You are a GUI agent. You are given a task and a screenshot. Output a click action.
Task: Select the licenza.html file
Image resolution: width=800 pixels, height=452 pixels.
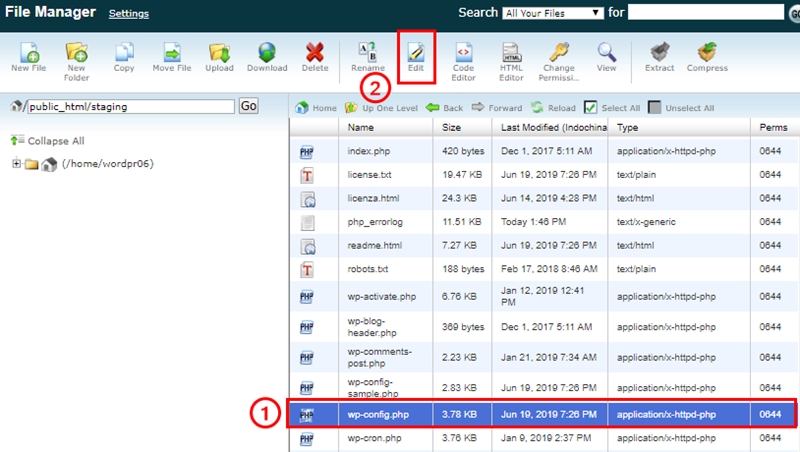tap(373, 198)
